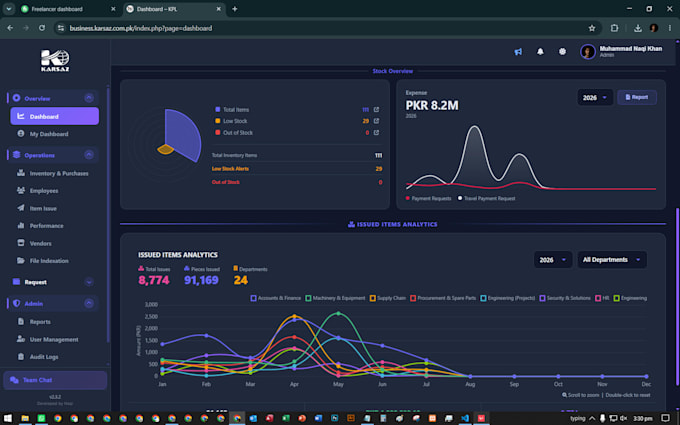Go back with the browser back arrow
Image resolution: width=680 pixels, height=425 pixels.
pyautogui.click(x=10, y=28)
